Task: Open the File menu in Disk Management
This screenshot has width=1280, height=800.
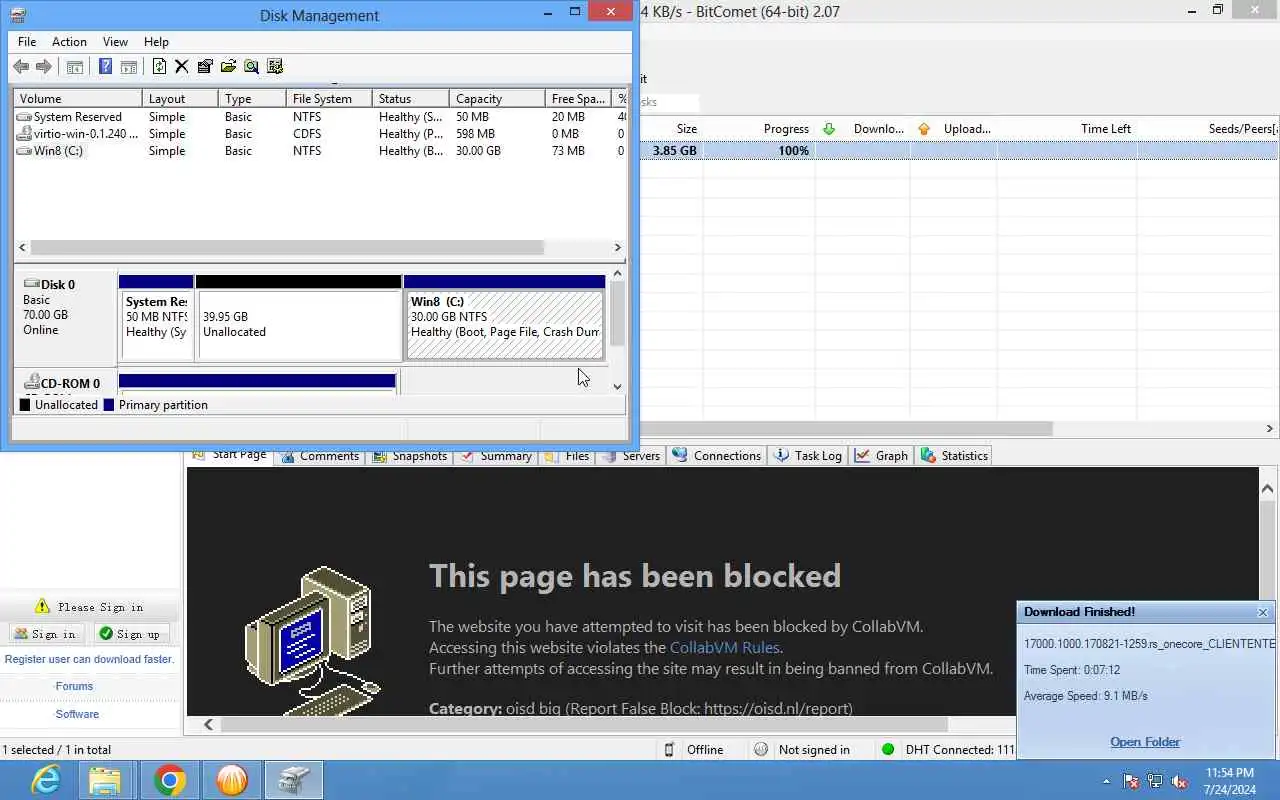Action: [27, 42]
